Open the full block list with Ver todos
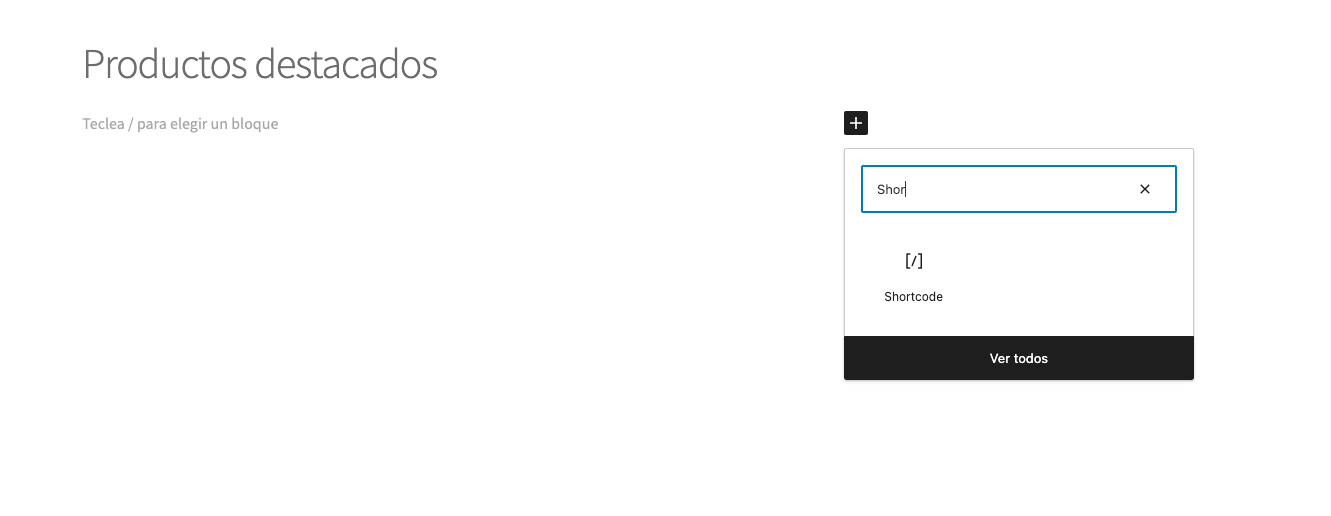The width and height of the screenshot is (1331, 516). point(1018,358)
